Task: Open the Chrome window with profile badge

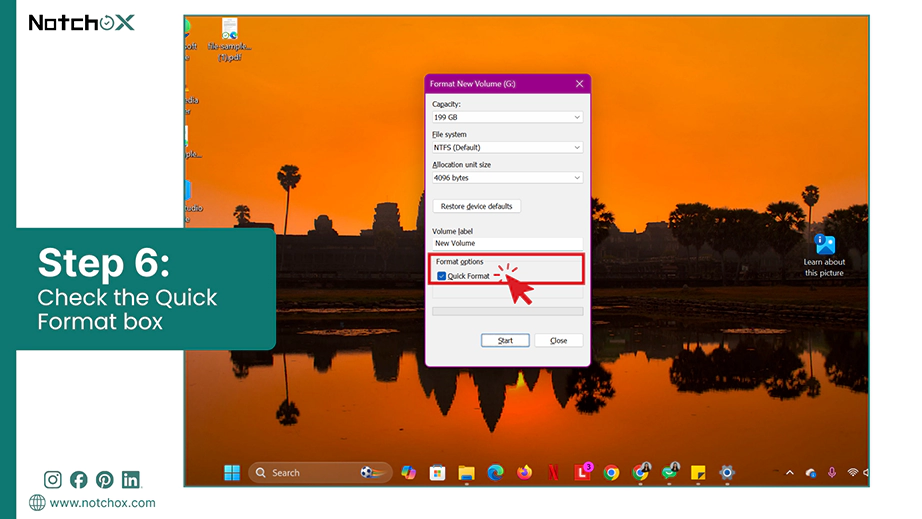Action: (641, 472)
